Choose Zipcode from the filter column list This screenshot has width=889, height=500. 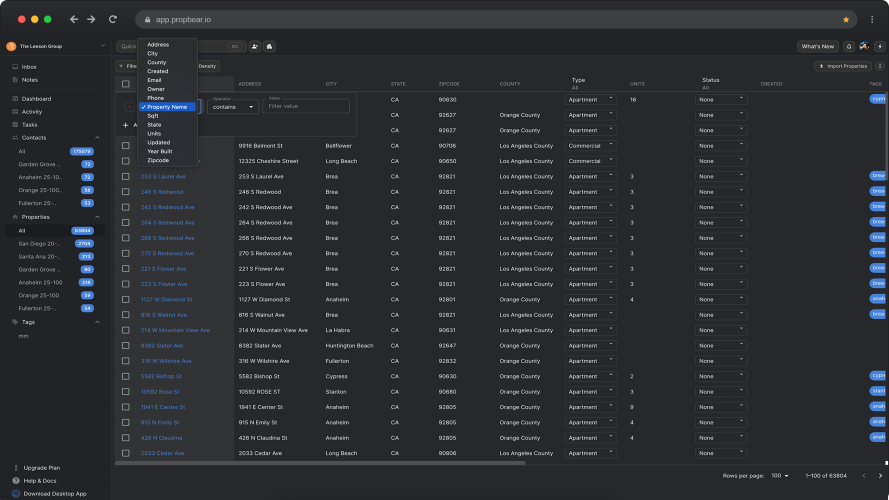[158, 160]
